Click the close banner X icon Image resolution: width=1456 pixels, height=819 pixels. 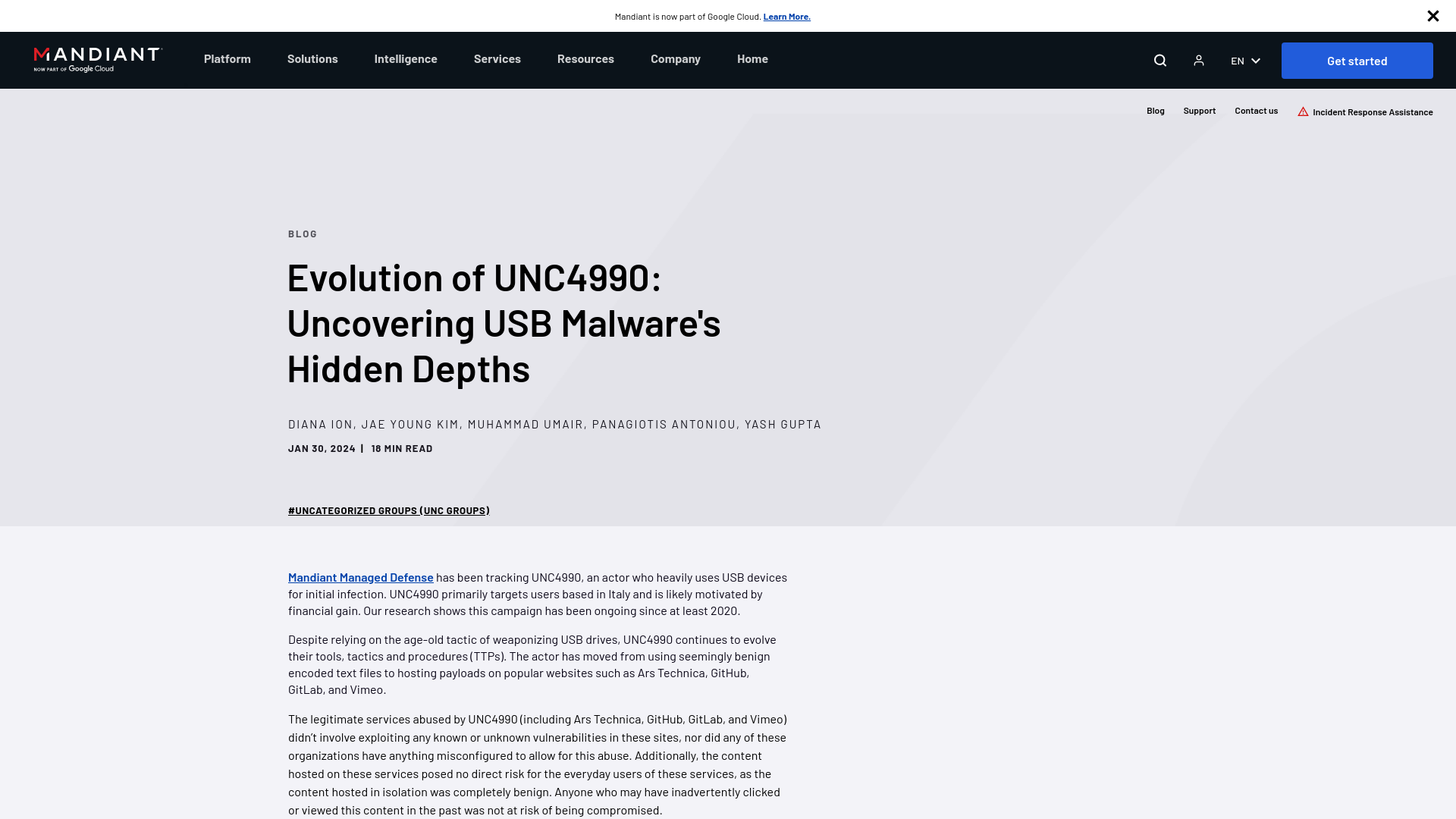coord(1433,16)
